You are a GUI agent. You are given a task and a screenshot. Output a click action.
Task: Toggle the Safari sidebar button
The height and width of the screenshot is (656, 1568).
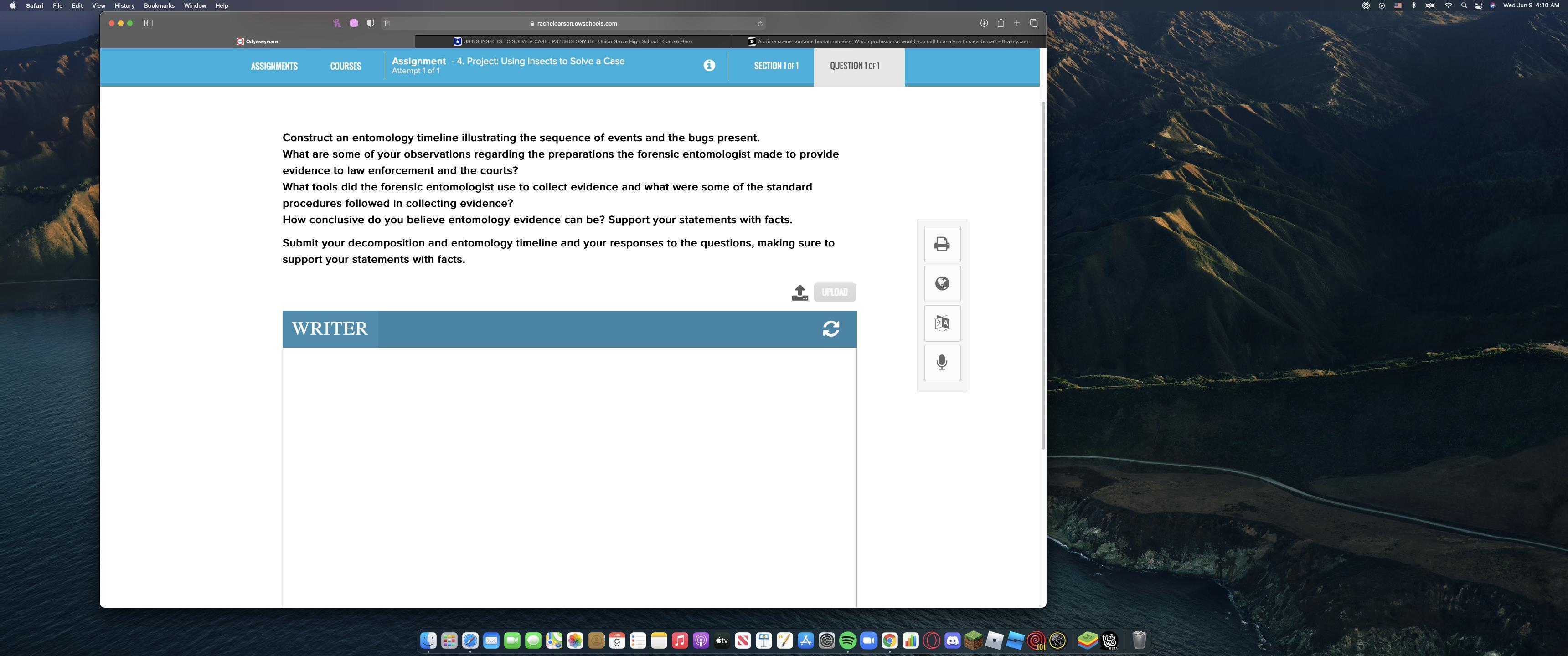pyautogui.click(x=149, y=23)
